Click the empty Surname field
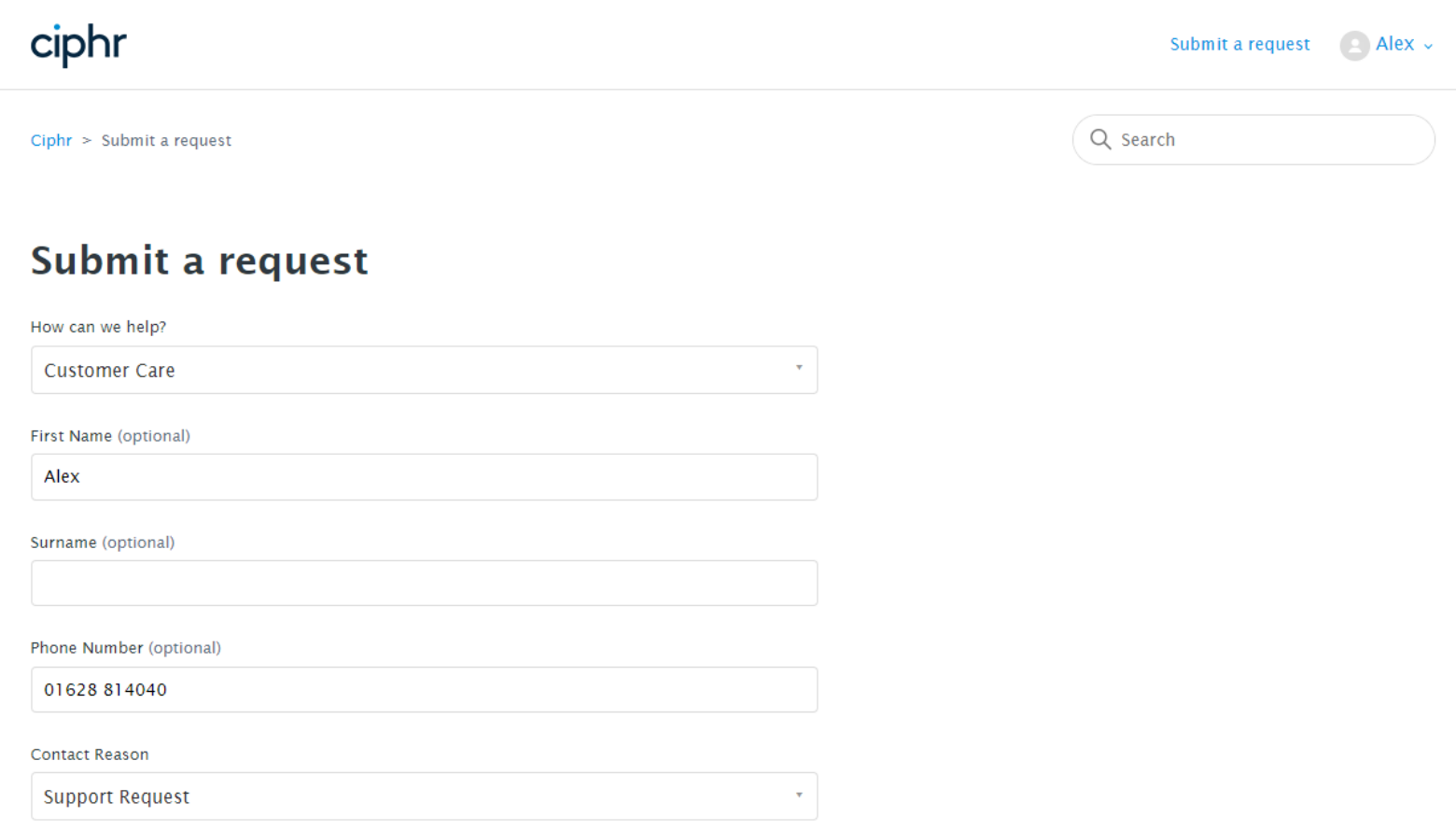Viewport: 1456px width, 831px height. point(424,583)
